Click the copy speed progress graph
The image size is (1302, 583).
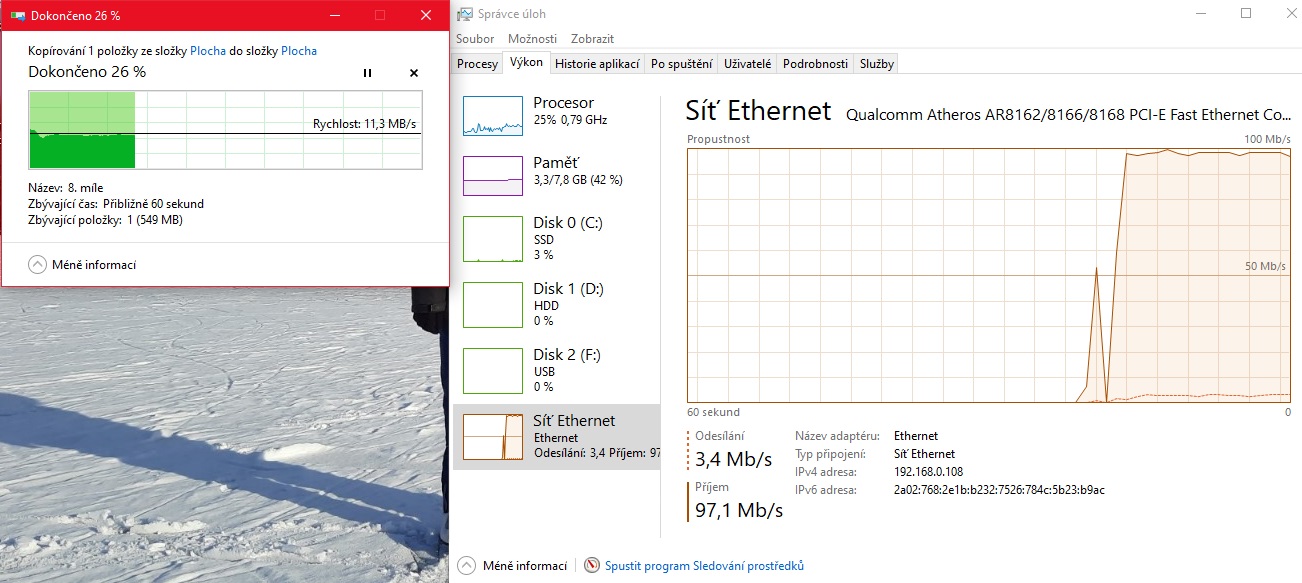(225, 130)
